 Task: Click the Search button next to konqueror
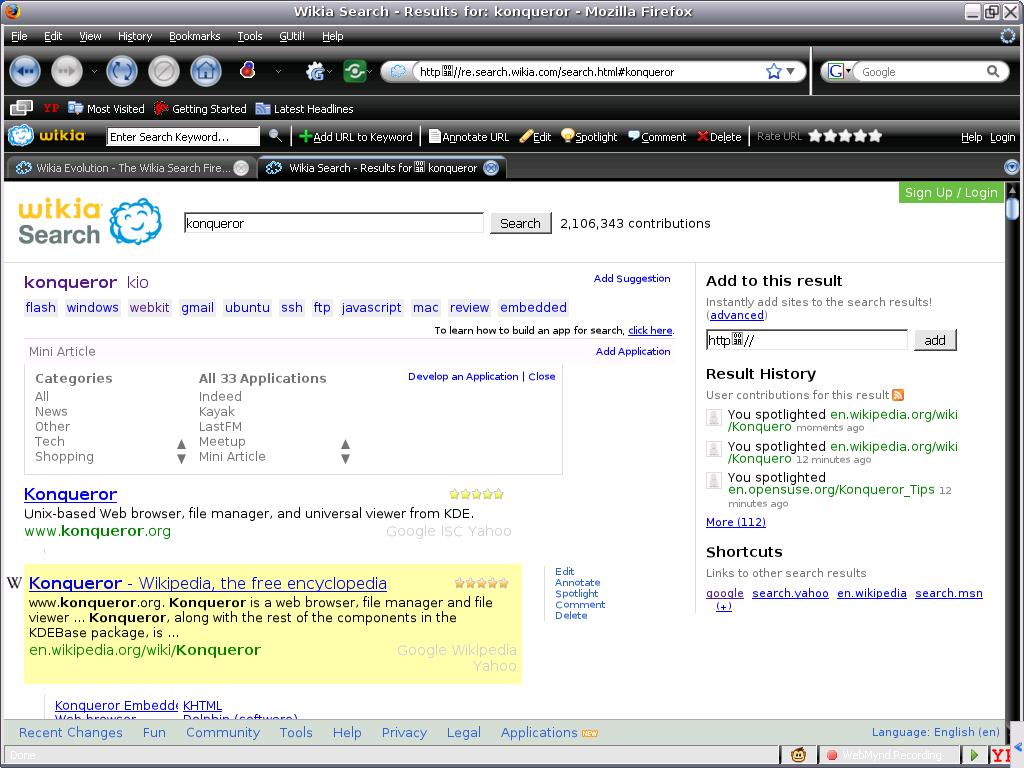click(x=520, y=223)
